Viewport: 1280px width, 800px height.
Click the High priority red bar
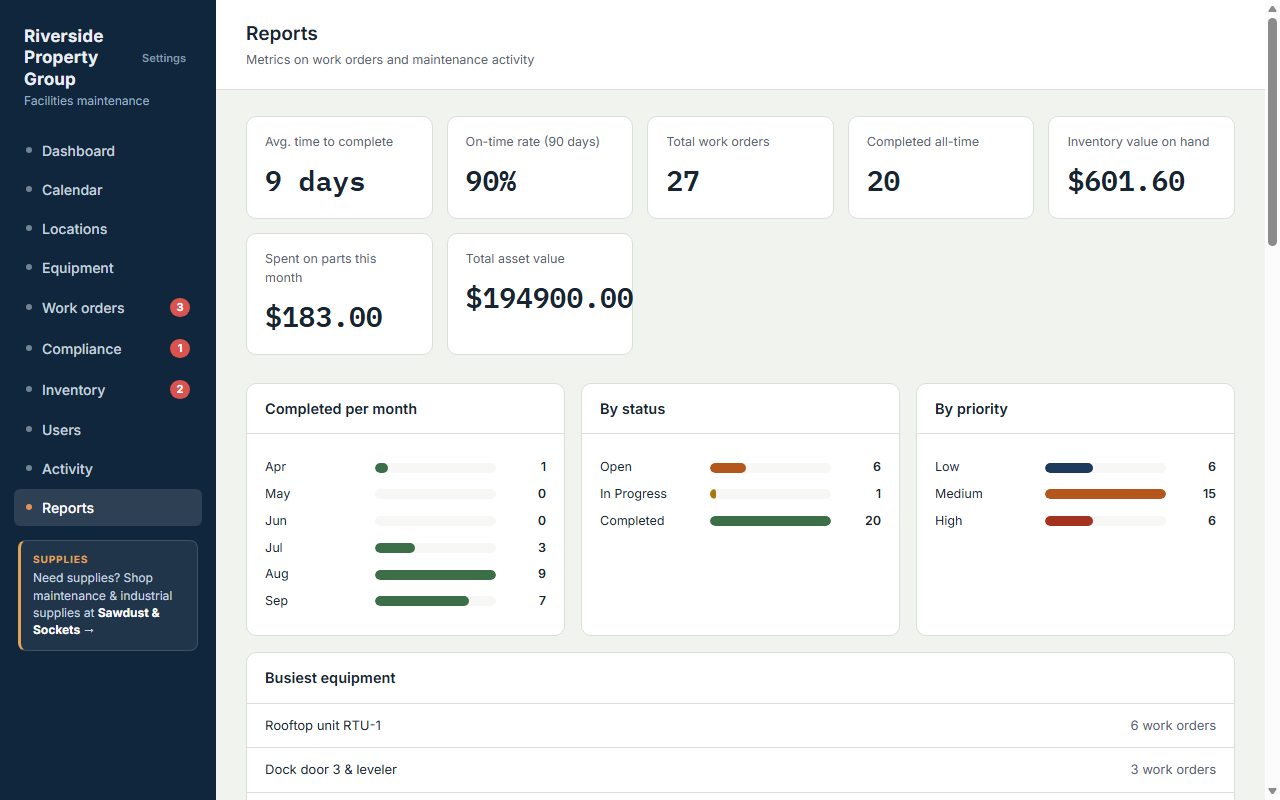(x=1069, y=521)
